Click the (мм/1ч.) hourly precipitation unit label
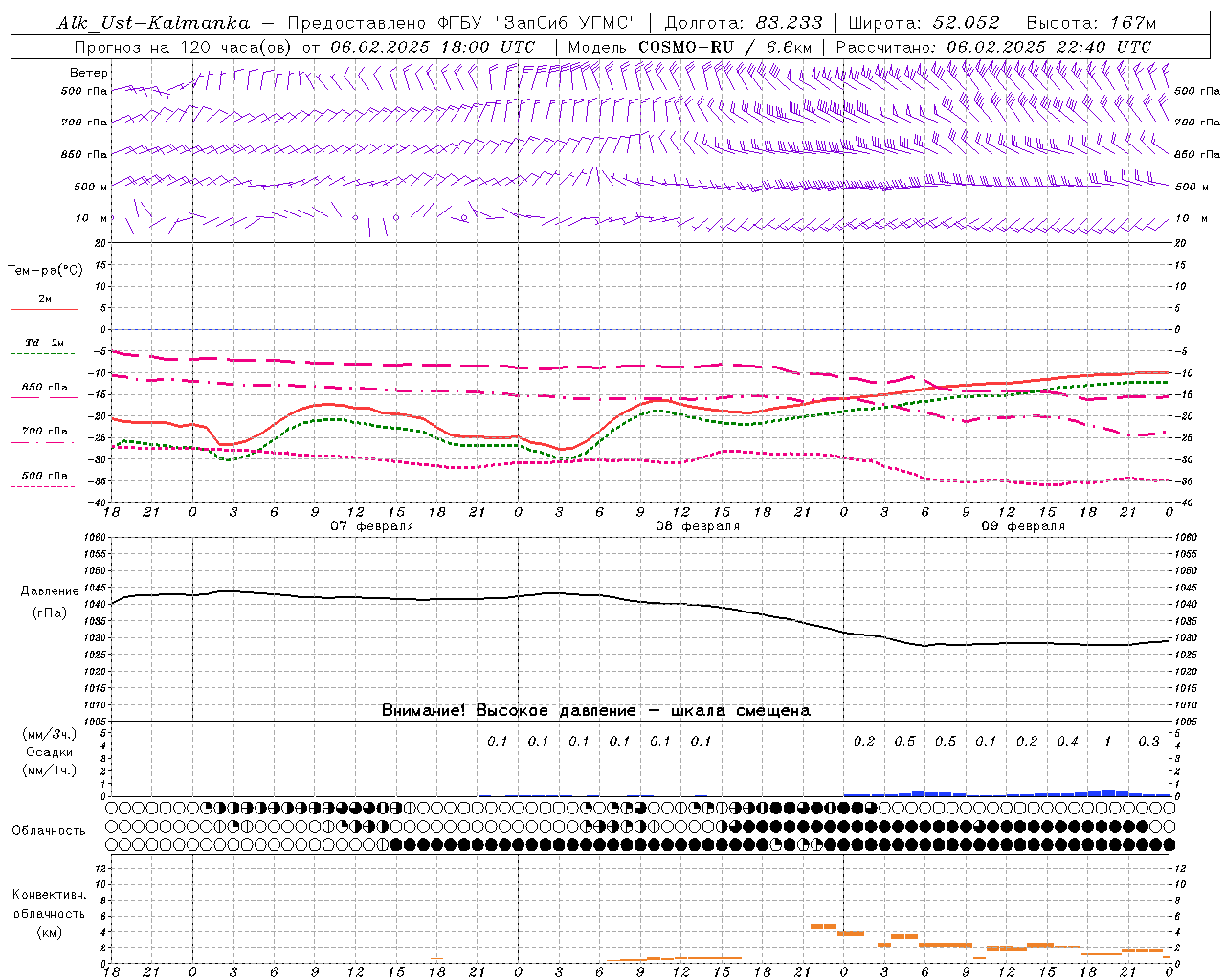 pyautogui.click(x=50, y=770)
